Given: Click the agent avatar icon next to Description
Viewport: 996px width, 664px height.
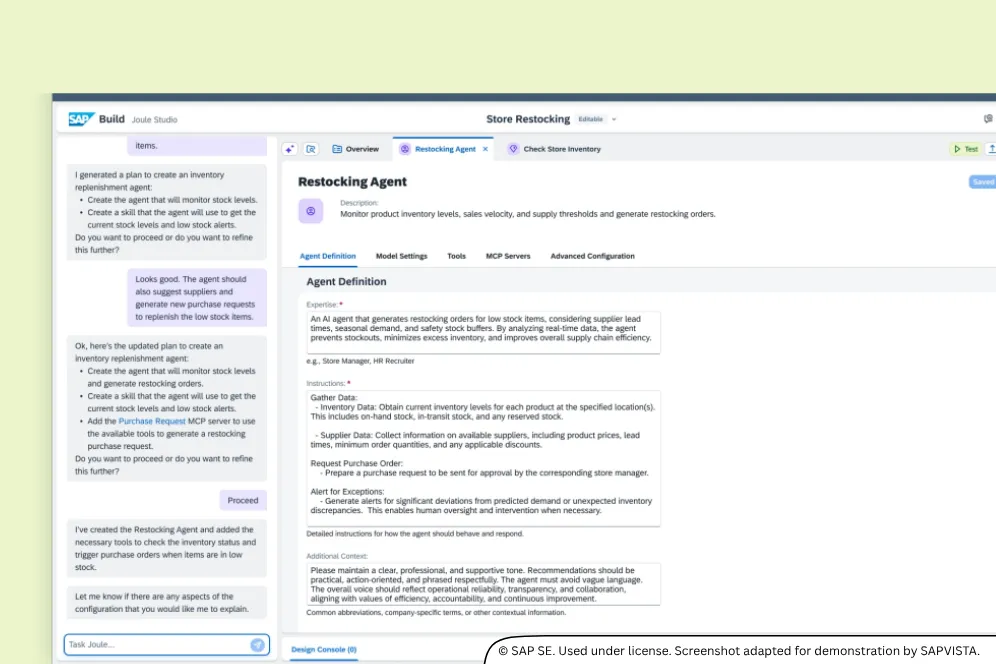Looking at the screenshot, I should click(311, 211).
